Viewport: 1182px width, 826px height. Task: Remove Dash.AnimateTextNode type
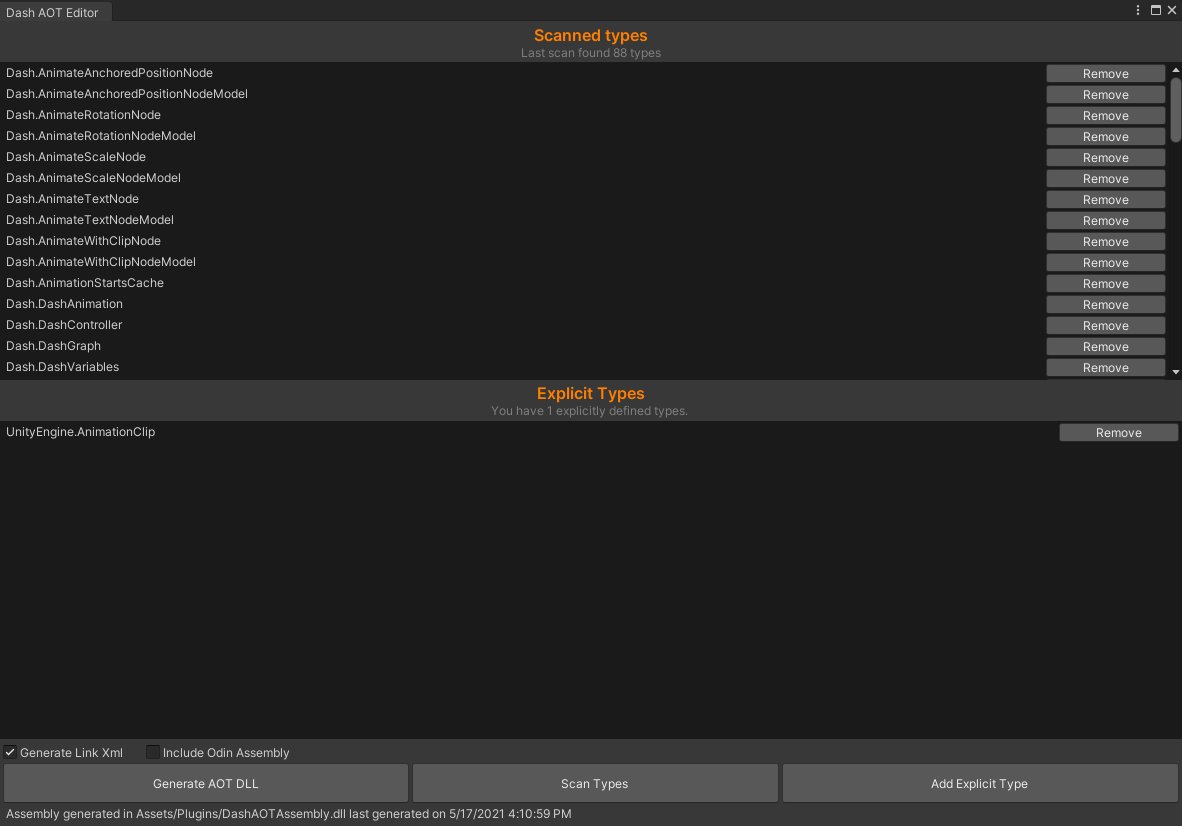[1105, 200]
